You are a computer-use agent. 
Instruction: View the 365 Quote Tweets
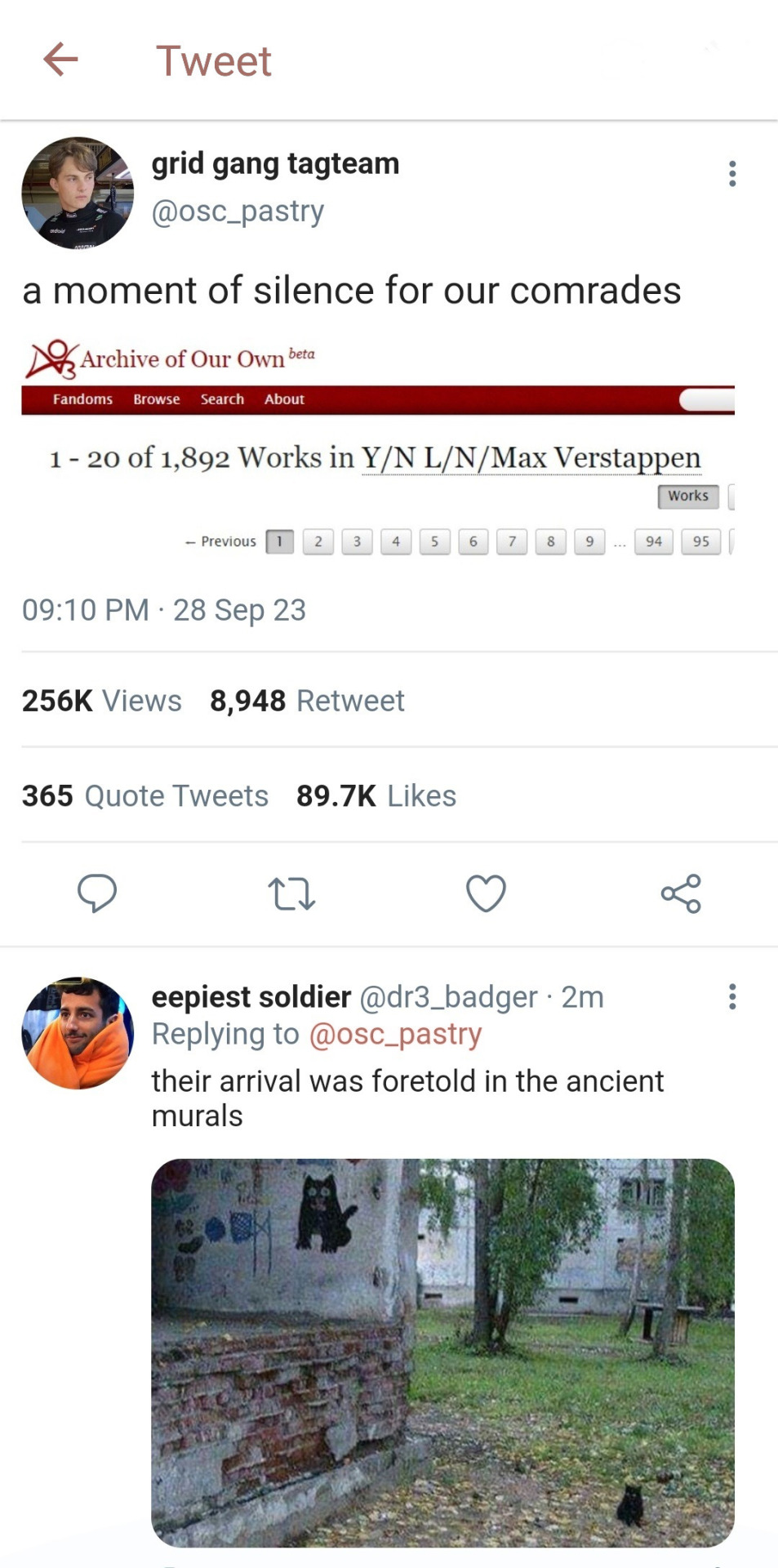pos(145,795)
